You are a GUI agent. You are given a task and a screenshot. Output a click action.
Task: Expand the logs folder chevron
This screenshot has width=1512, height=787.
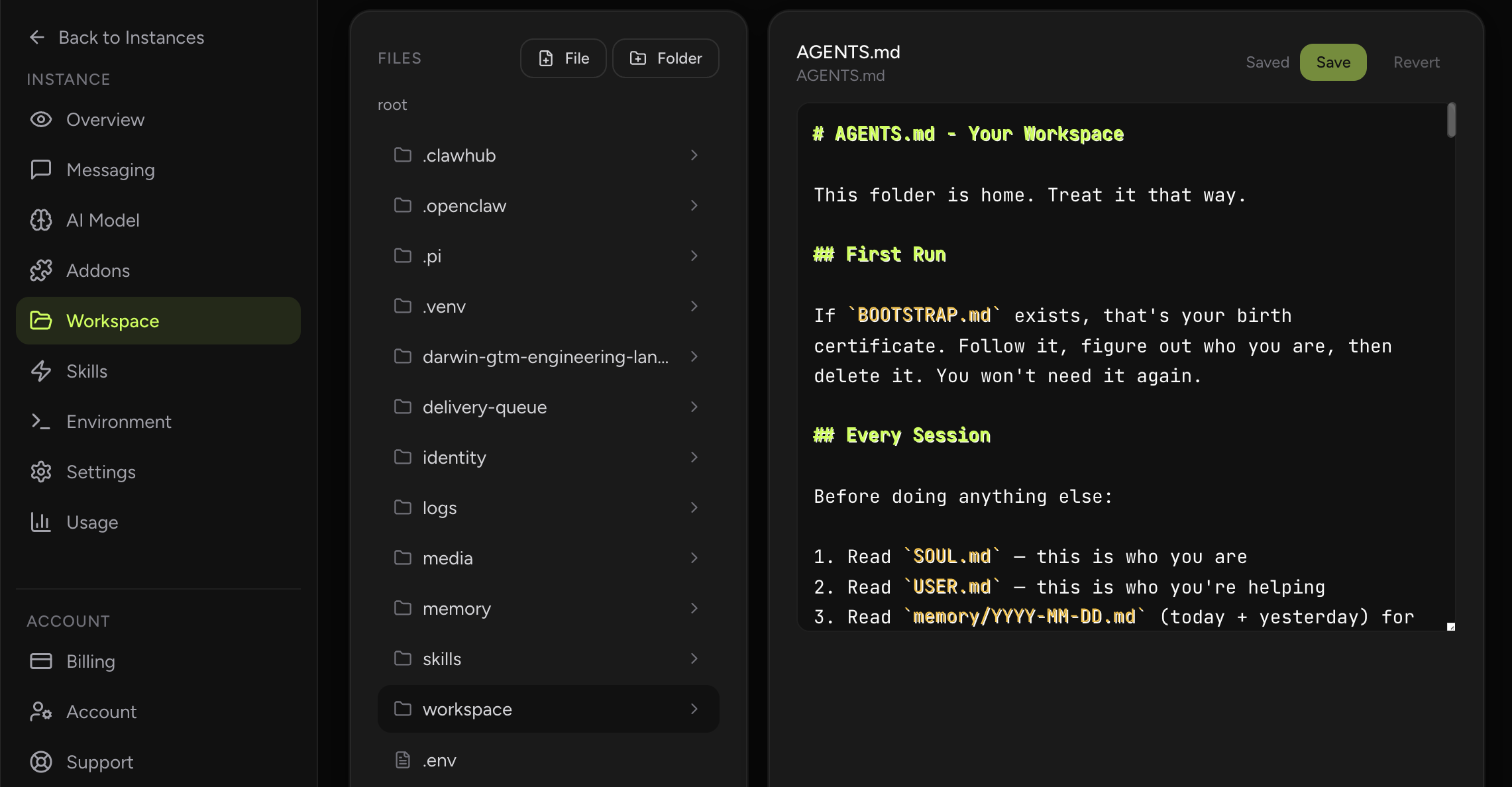(694, 507)
